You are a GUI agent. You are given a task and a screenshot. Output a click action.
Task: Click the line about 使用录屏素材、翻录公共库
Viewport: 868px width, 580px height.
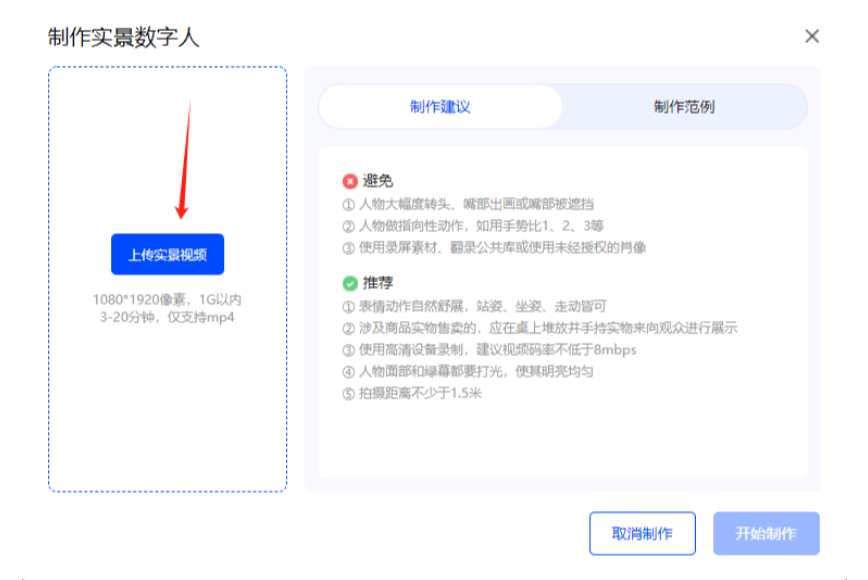coord(494,247)
